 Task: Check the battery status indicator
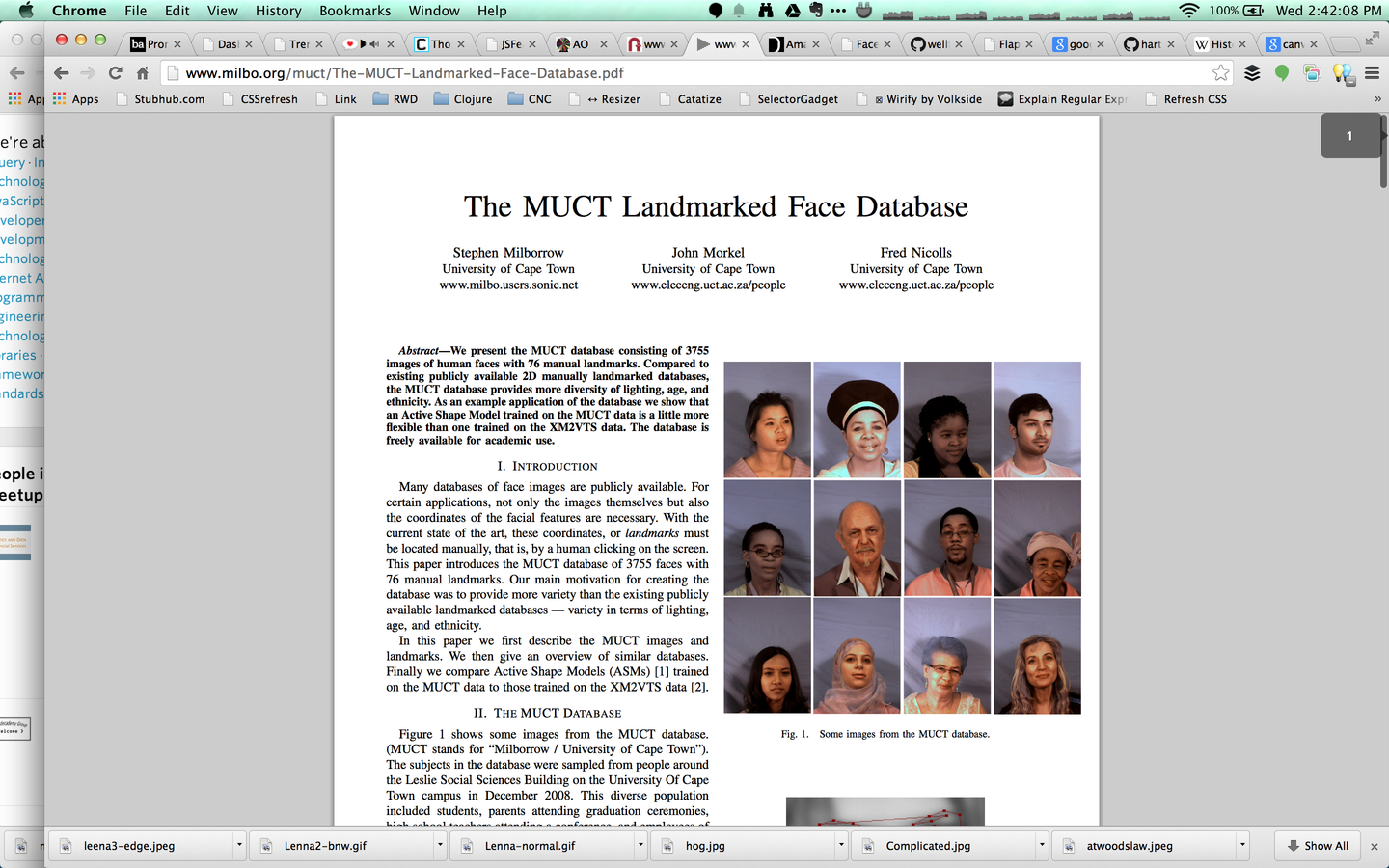tap(1238, 11)
